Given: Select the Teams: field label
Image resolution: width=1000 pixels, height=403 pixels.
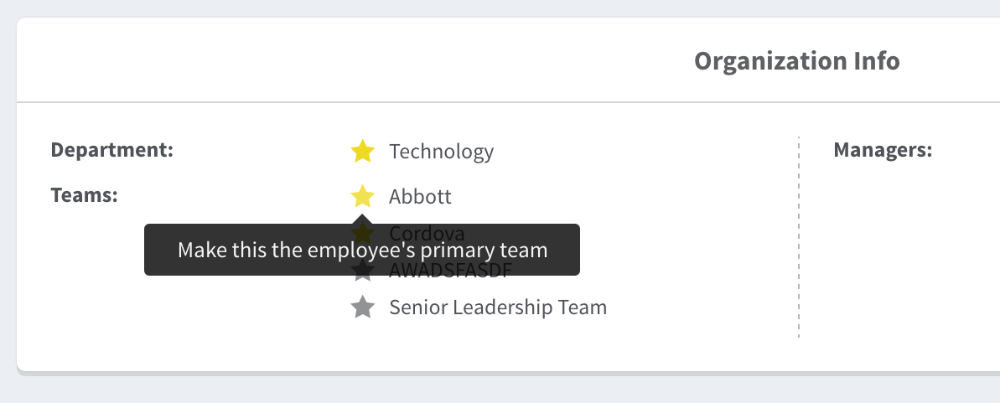Looking at the screenshot, I should 84,194.
